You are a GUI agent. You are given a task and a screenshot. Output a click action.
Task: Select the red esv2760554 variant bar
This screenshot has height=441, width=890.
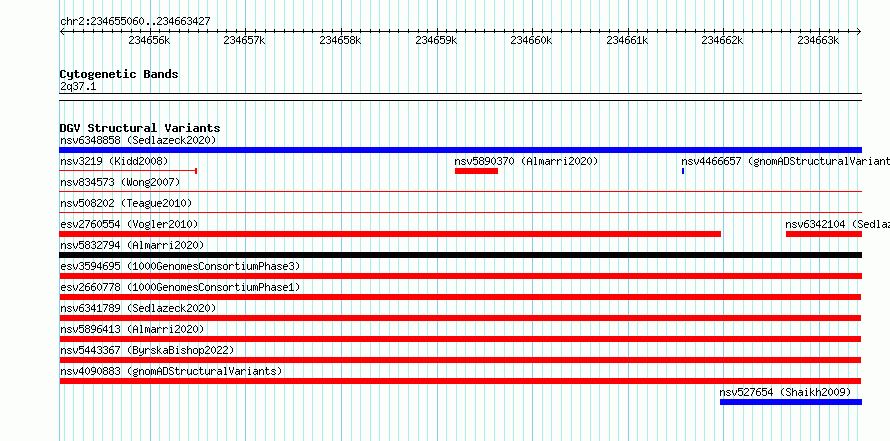tap(390, 234)
